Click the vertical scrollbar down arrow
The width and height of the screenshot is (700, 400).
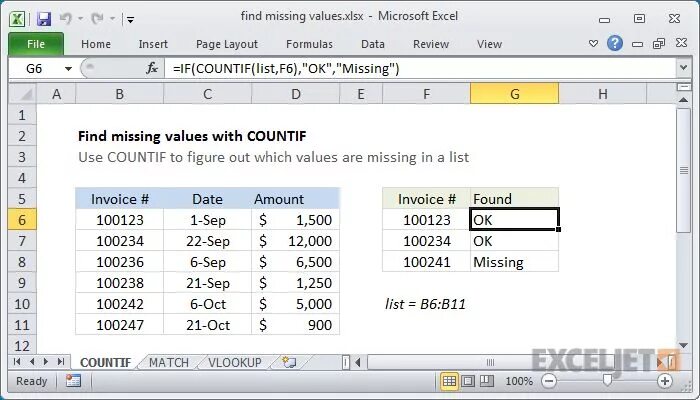[683, 345]
